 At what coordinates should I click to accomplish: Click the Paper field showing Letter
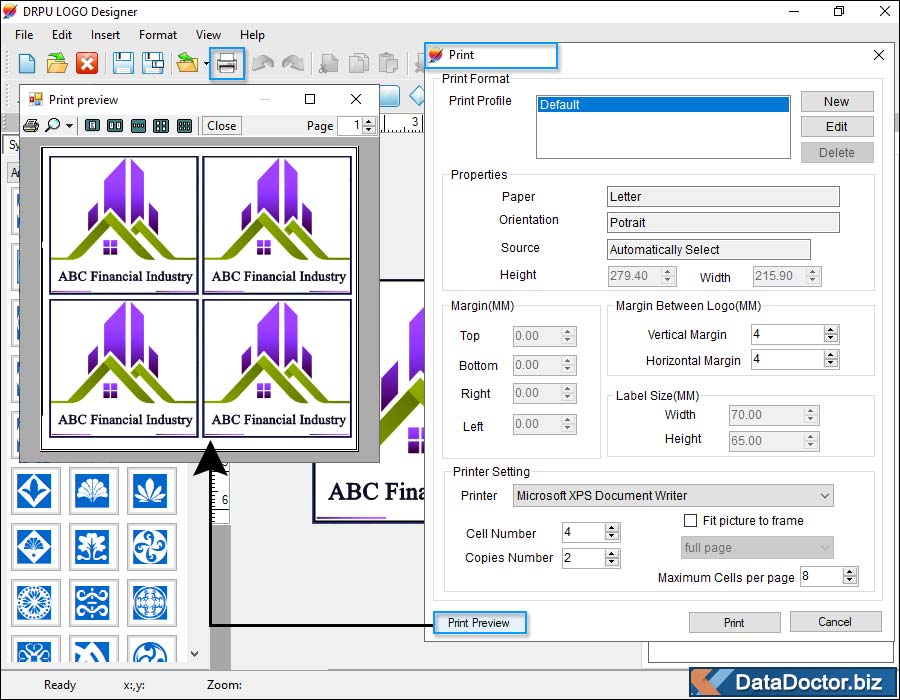(723, 196)
